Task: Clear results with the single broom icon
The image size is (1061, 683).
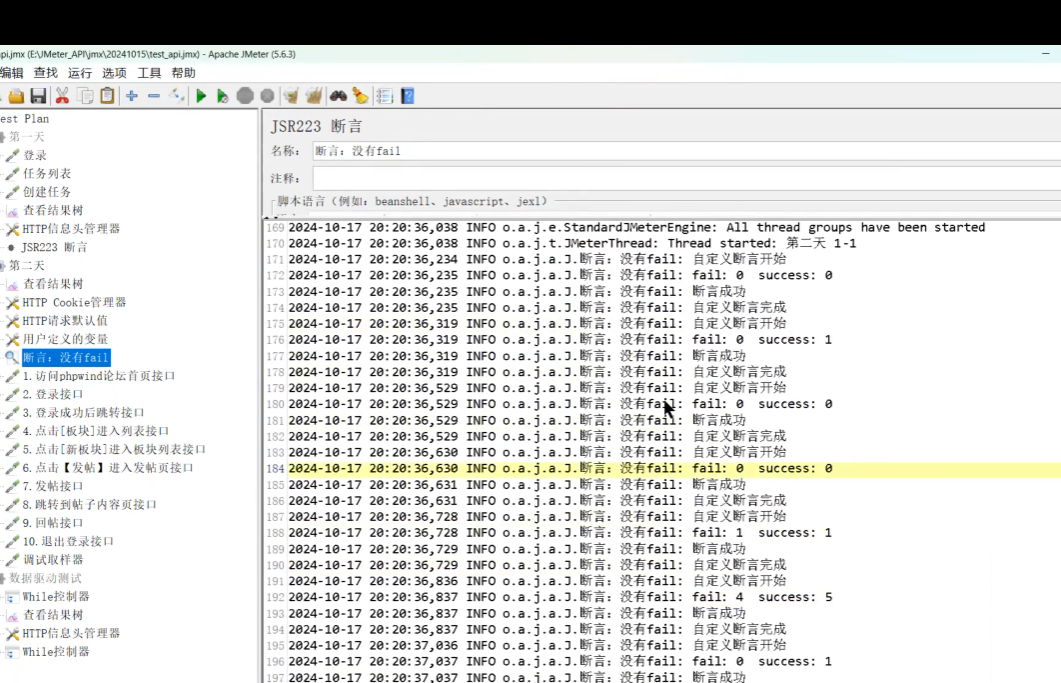Action: coord(291,96)
